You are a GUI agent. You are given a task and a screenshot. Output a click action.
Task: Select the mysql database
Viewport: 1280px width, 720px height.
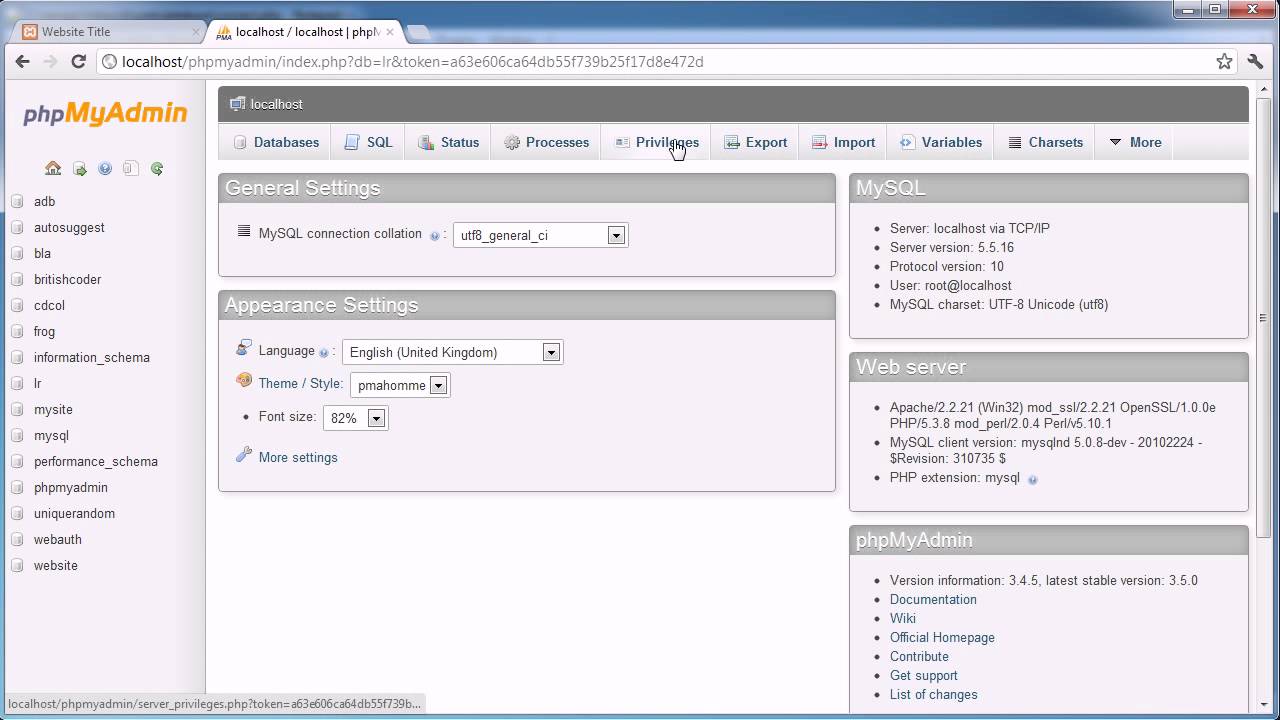pos(51,436)
